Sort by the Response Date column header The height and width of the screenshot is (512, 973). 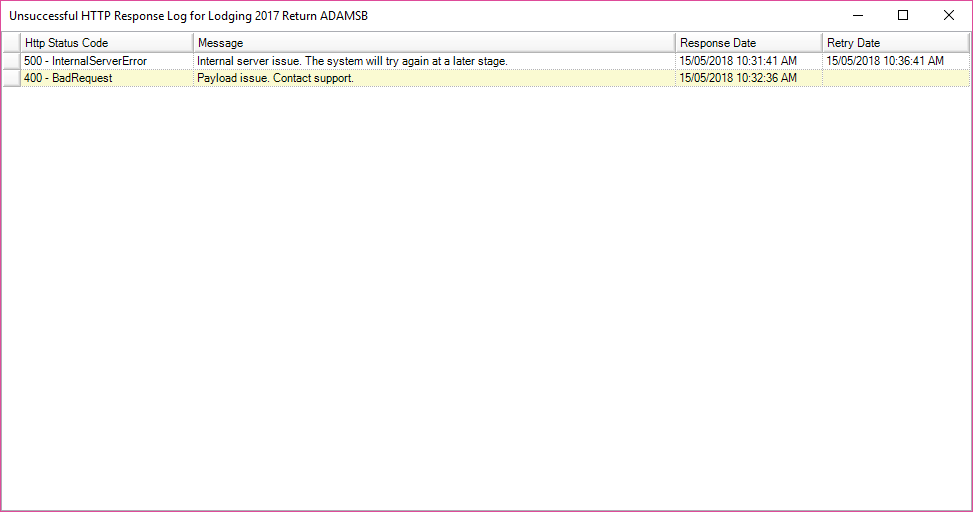tap(748, 43)
